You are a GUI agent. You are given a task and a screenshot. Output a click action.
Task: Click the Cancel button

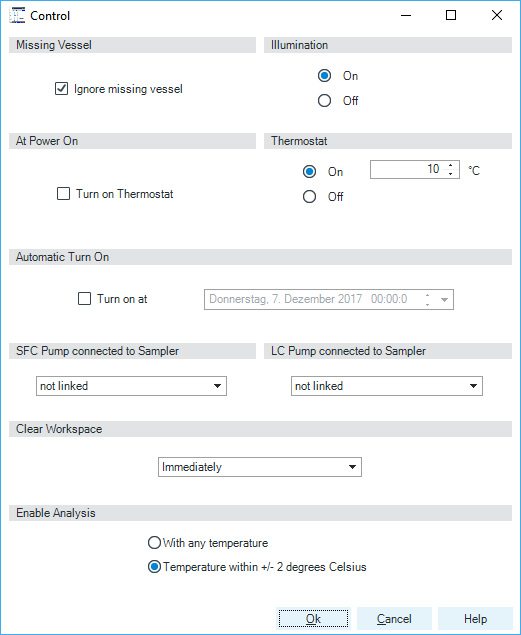(x=394, y=619)
